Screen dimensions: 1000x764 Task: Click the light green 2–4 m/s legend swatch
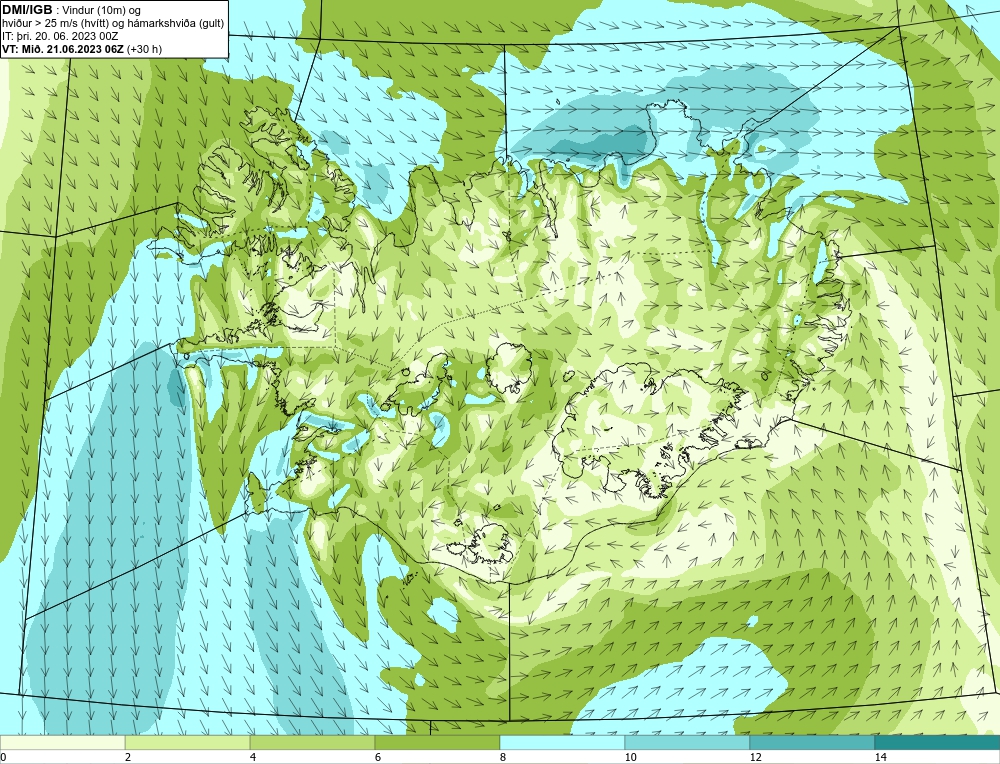(188, 743)
